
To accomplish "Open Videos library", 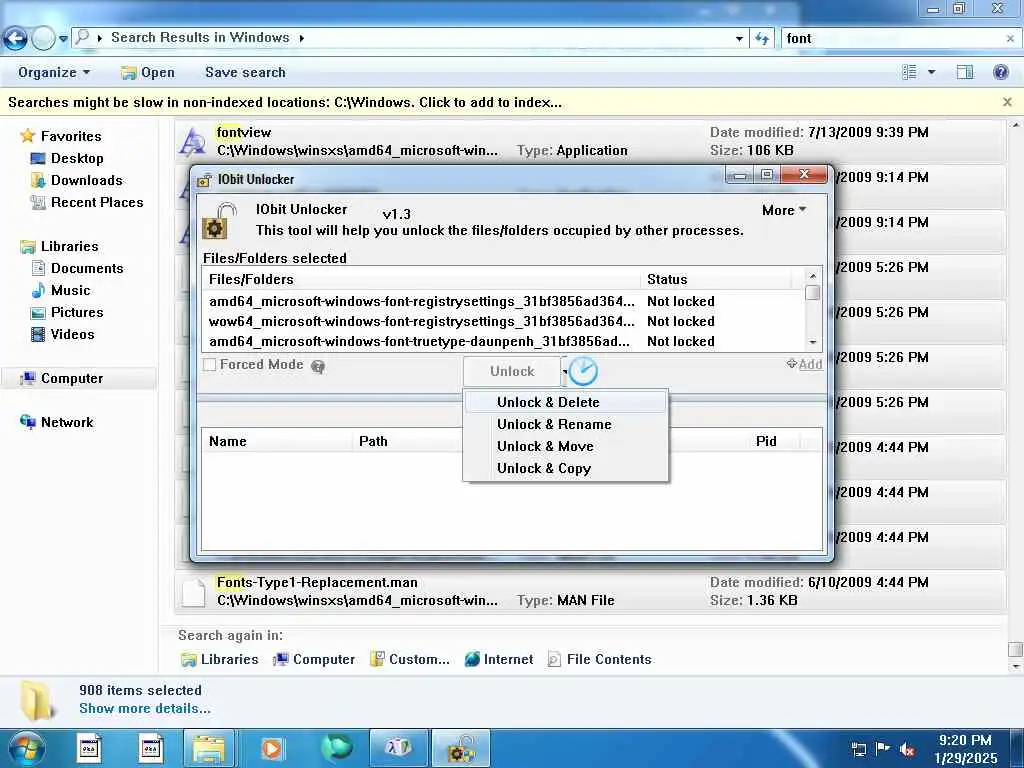I will (x=63, y=334).
